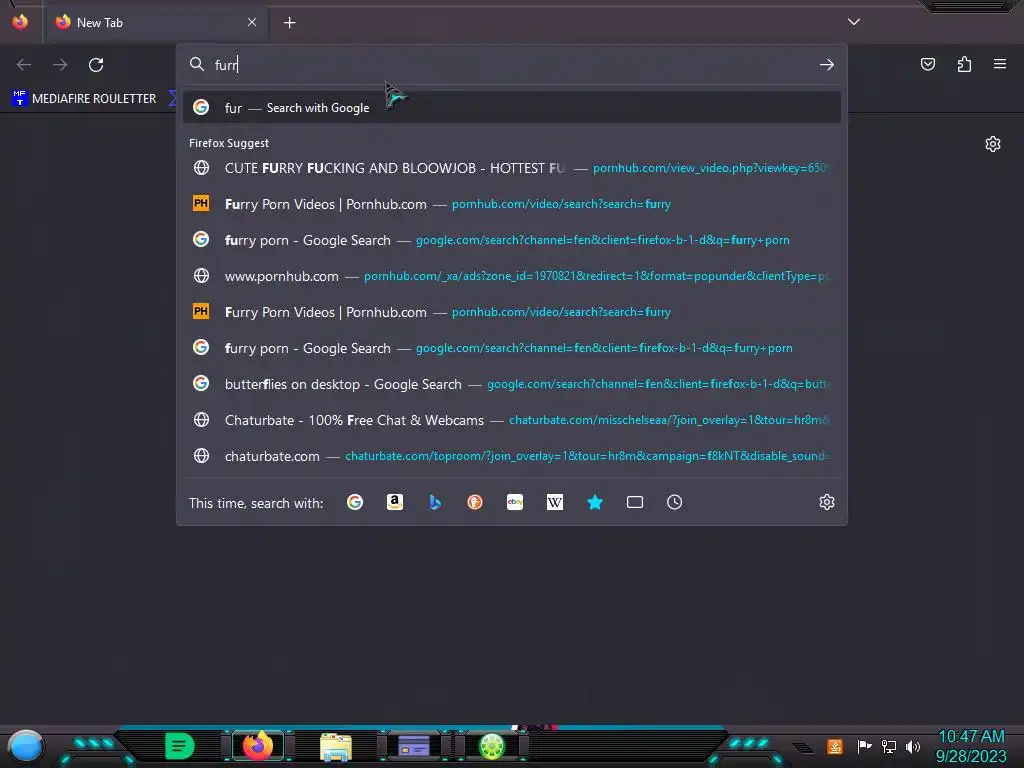1024x768 pixels.
Task: Open "butterflies on desktop - Google Search" suggestion
Action: point(512,384)
